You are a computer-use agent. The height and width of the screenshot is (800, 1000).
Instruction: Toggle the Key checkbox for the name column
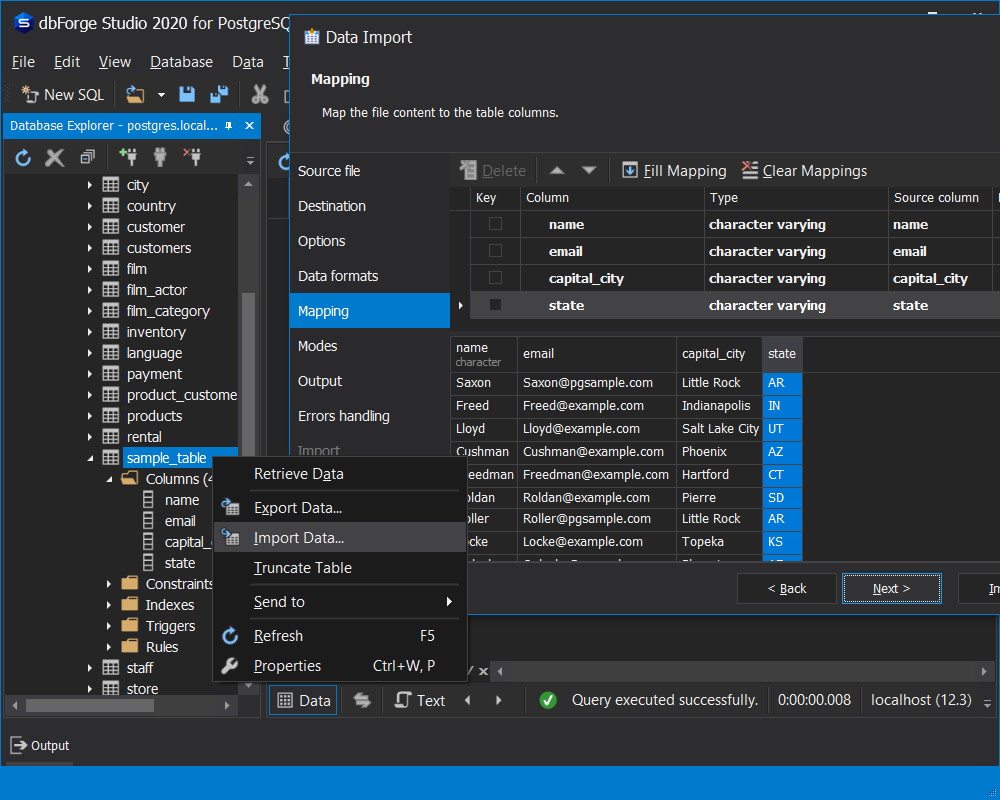click(x=495, y=224)
